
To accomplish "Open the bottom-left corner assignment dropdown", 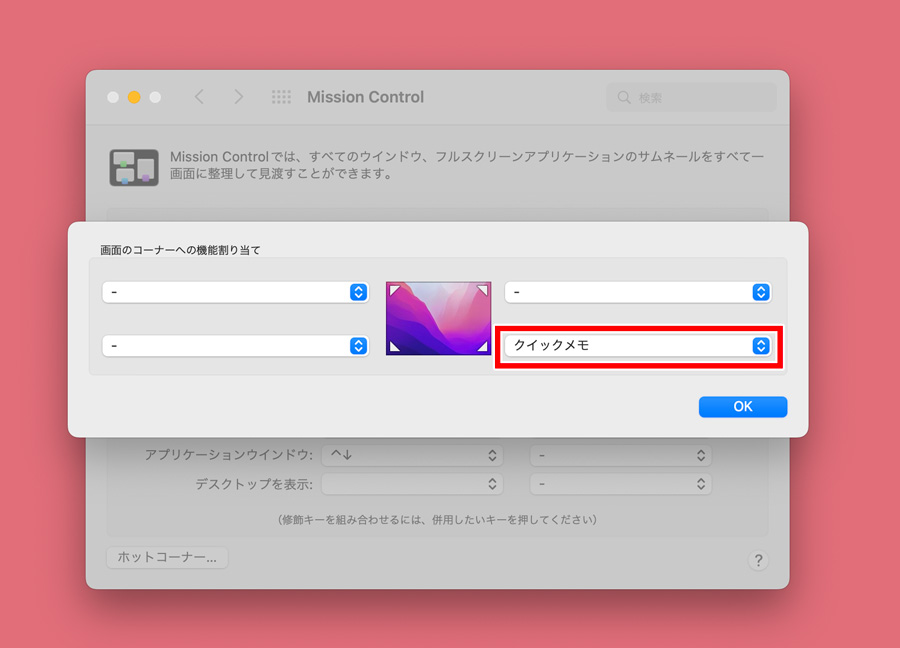I will pyautogui.click(x=235, y=346).
